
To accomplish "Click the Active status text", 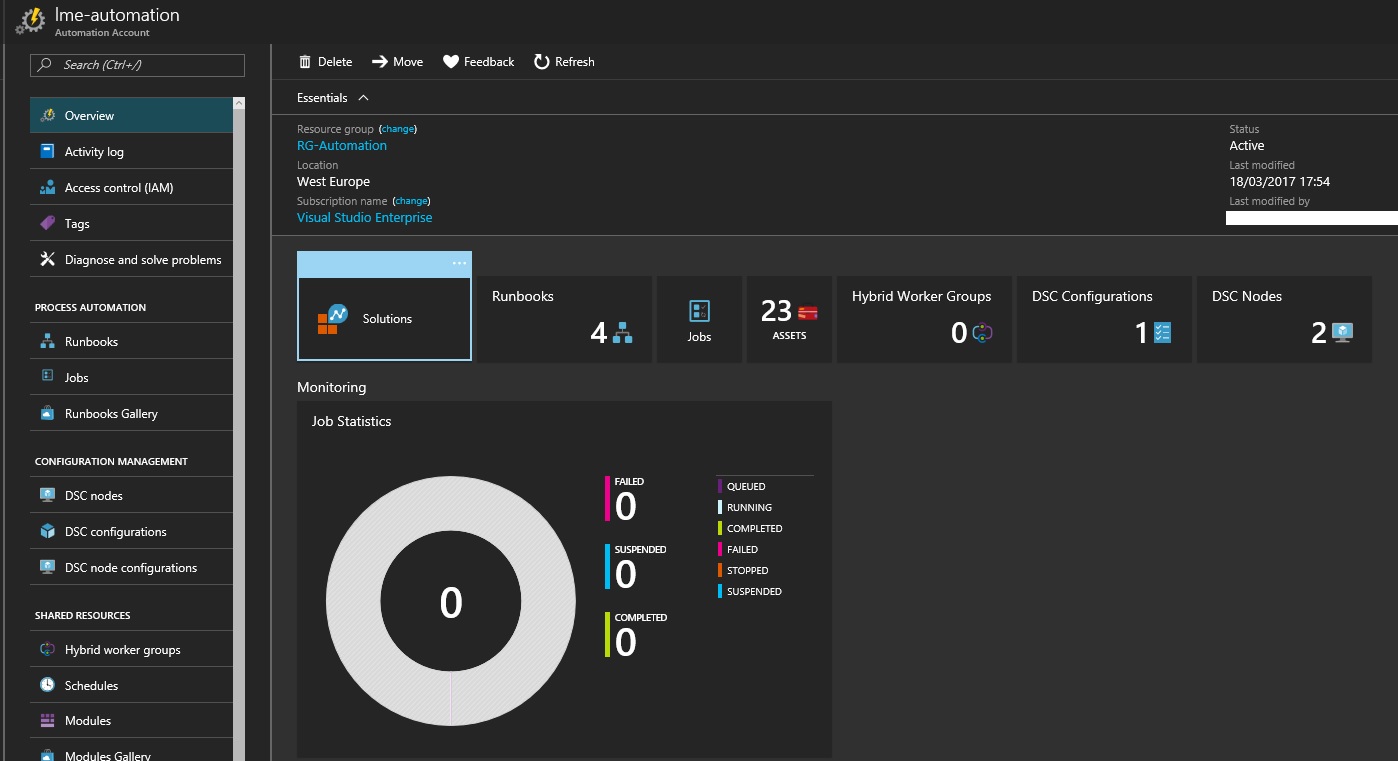I will click(1247, 146).
